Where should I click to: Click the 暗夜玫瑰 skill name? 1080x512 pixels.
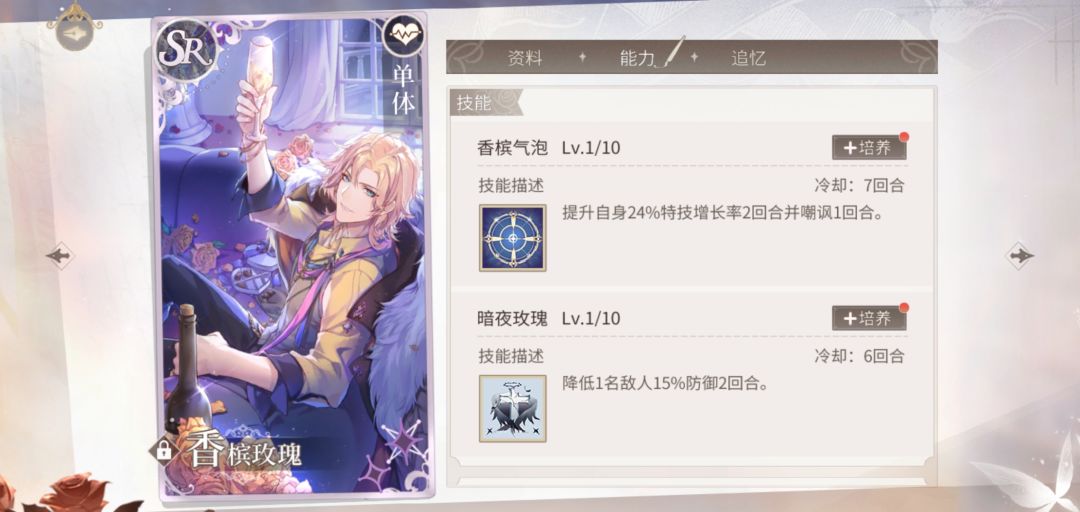[512, 318]
